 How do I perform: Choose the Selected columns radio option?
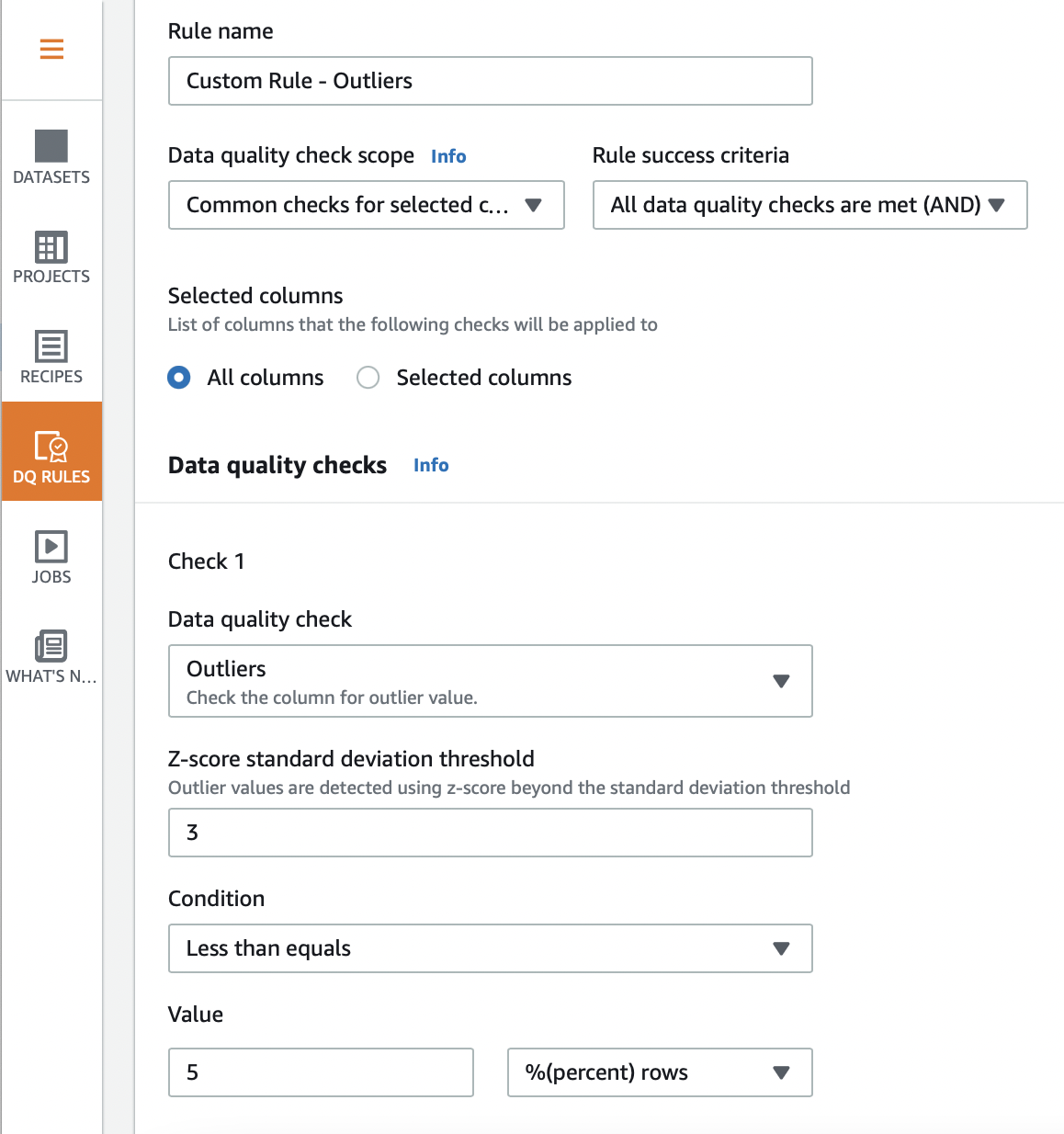368,378
